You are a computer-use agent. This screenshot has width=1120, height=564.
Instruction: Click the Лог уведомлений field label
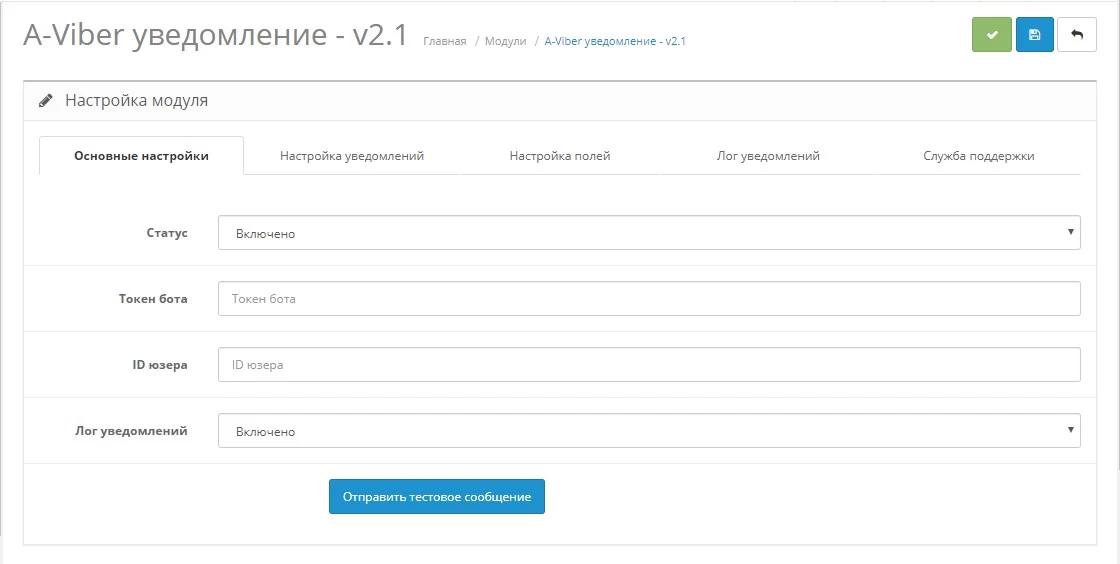(131, 430)
